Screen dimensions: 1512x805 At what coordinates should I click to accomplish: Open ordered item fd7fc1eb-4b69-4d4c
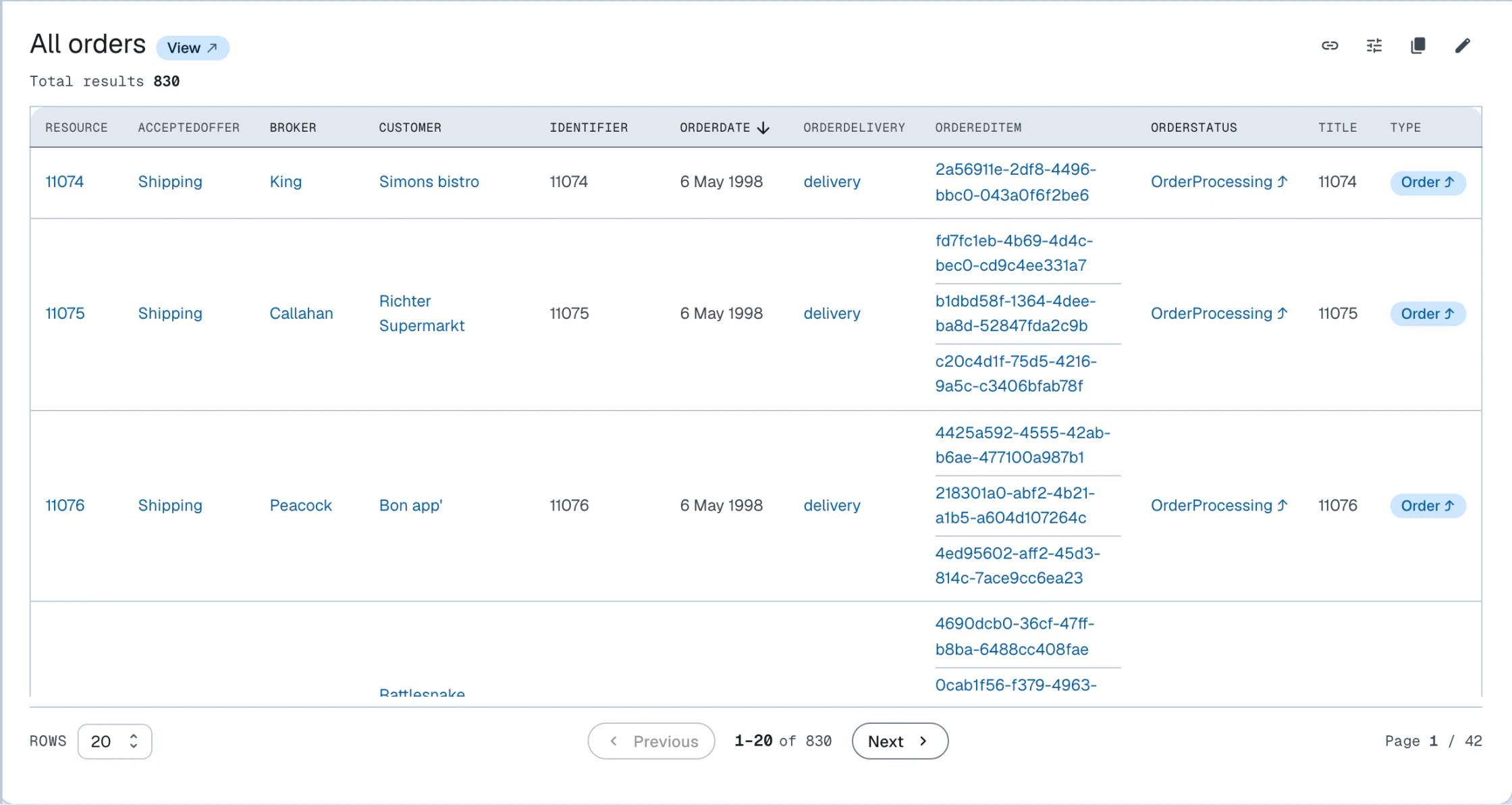[1014, 253]
